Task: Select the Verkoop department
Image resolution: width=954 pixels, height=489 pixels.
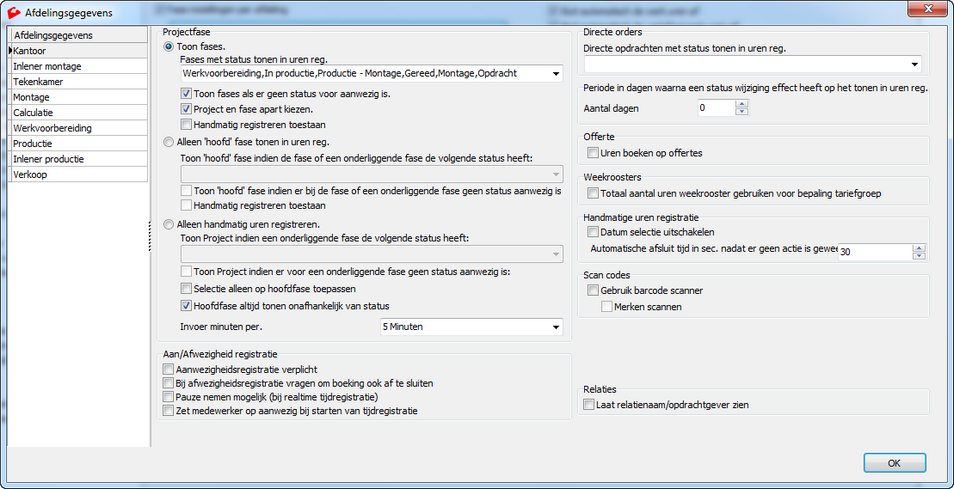Action: (x=79, y=175)
